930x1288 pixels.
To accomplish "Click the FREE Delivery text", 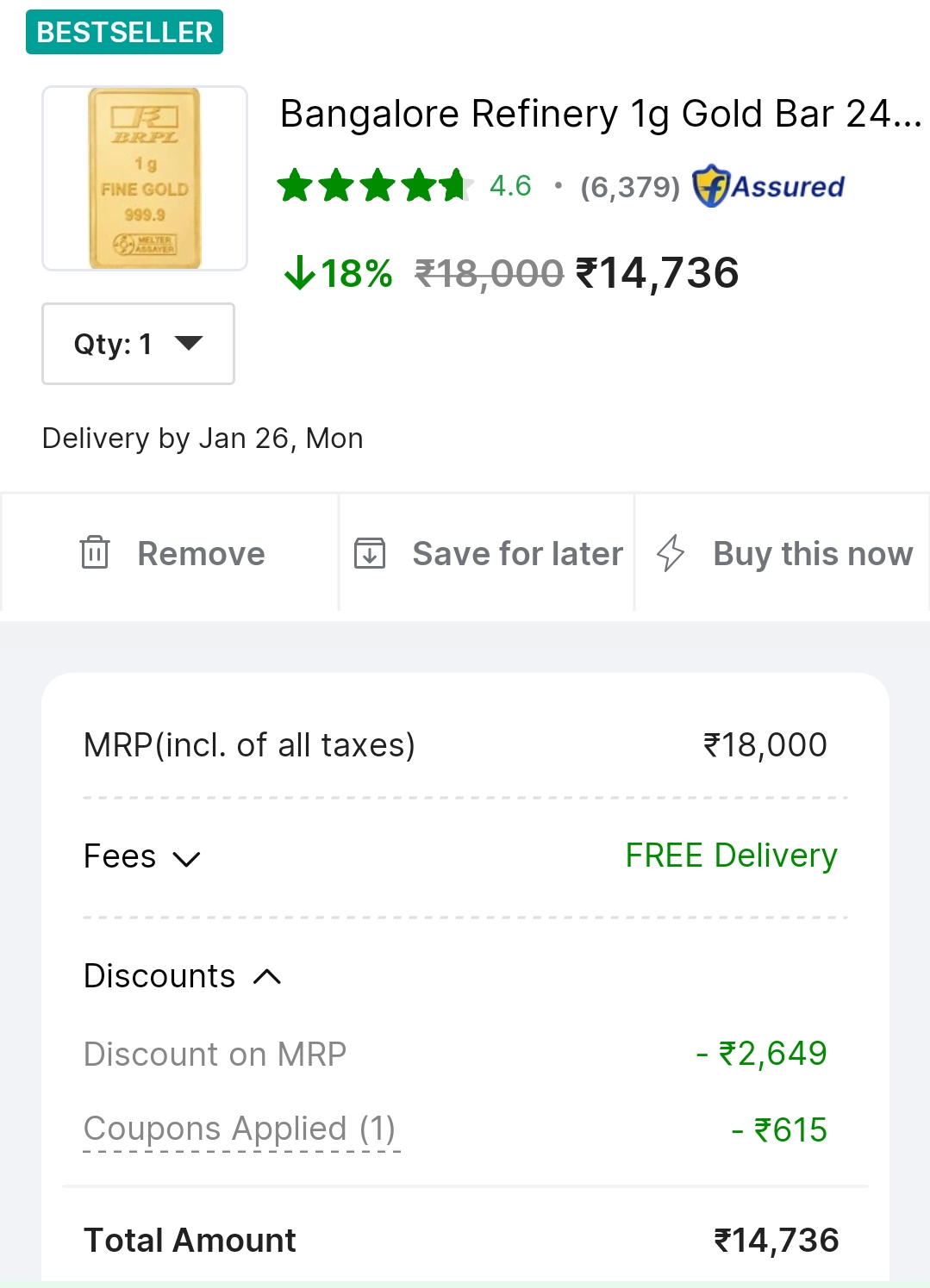I will pyautogui.click(x=730, y=856).
